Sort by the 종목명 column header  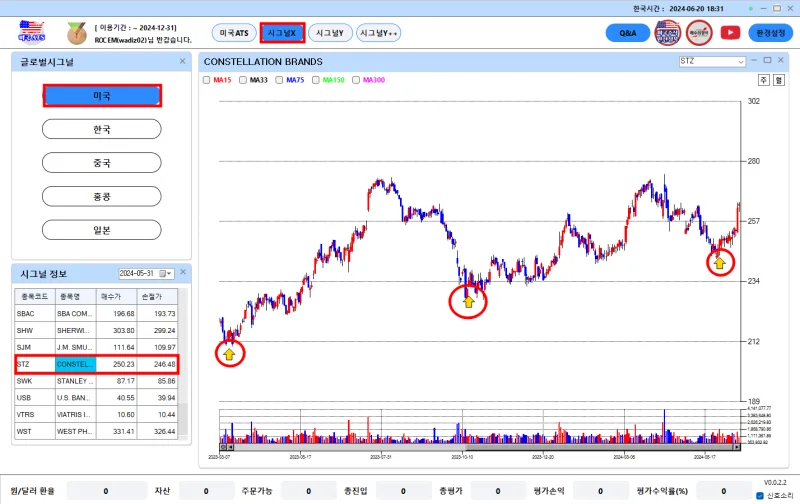click(x=76, y=296)
